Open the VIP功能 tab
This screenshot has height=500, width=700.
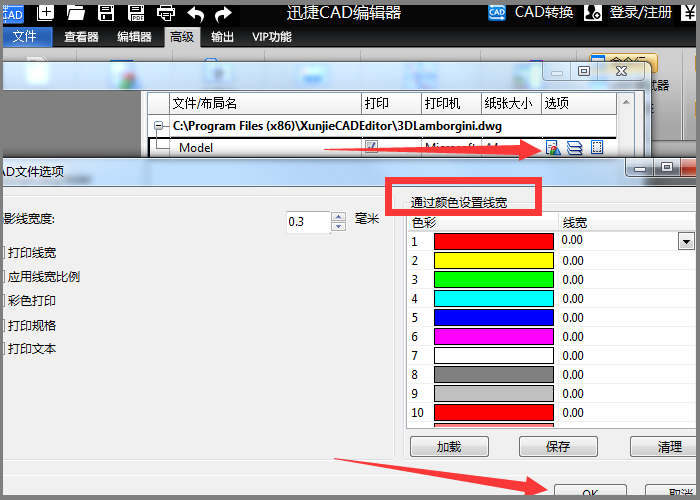272,37
